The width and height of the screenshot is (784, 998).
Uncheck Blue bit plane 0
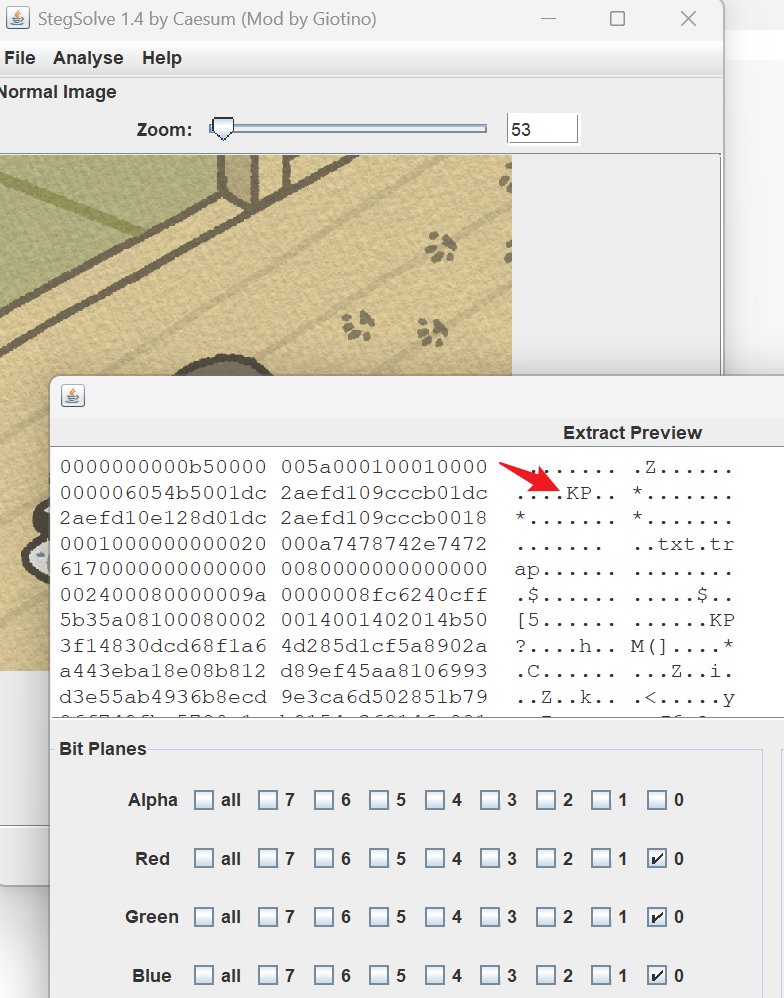pyautogui.click(x=657, y=976)
